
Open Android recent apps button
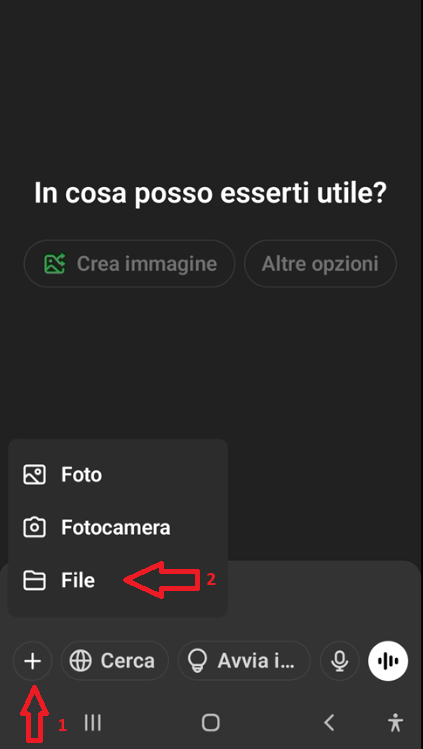[93, 723]
